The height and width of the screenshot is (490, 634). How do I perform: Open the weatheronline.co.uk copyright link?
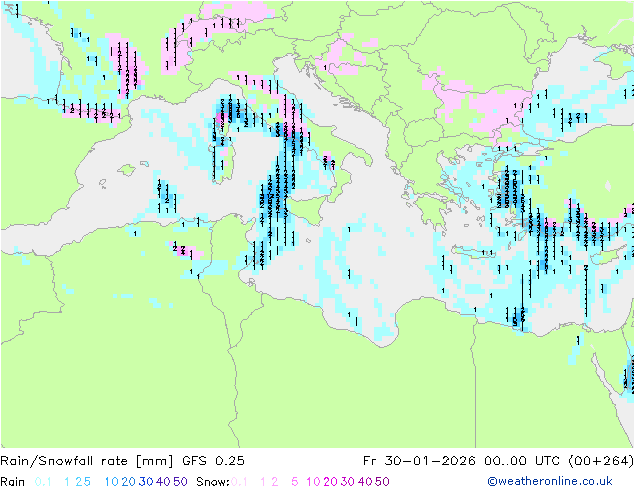tap(549, 481)
